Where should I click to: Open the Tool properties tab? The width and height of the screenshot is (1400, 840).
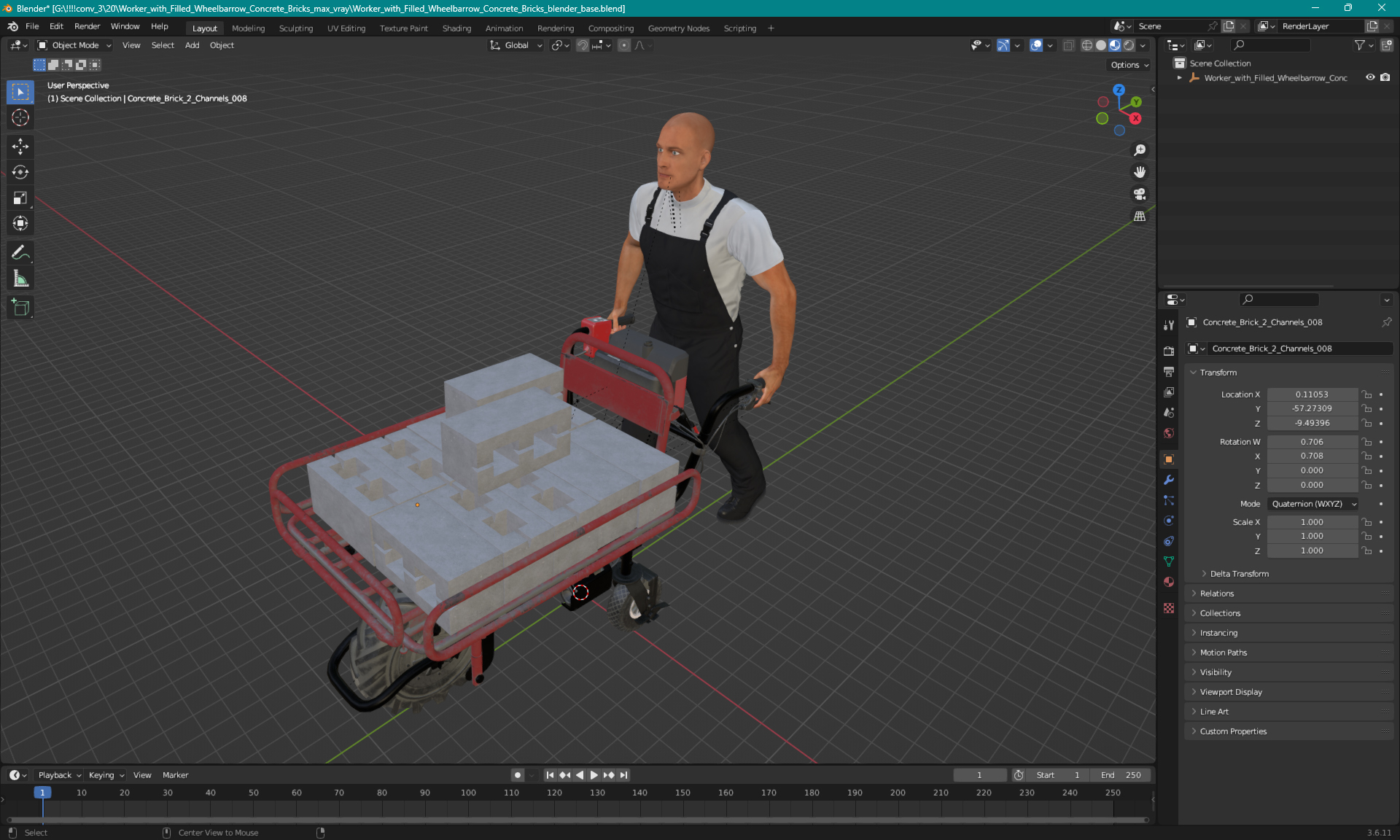[x=1169, y=325]
